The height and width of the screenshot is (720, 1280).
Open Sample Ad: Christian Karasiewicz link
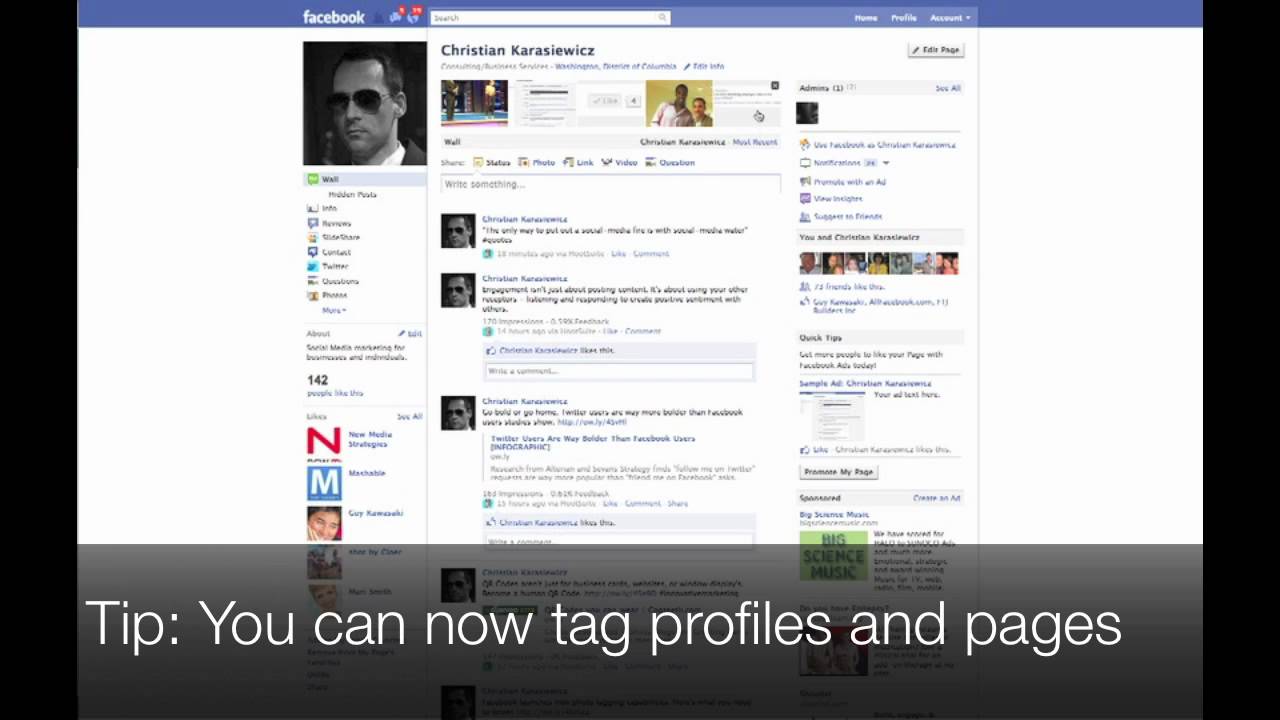[865, 383]
